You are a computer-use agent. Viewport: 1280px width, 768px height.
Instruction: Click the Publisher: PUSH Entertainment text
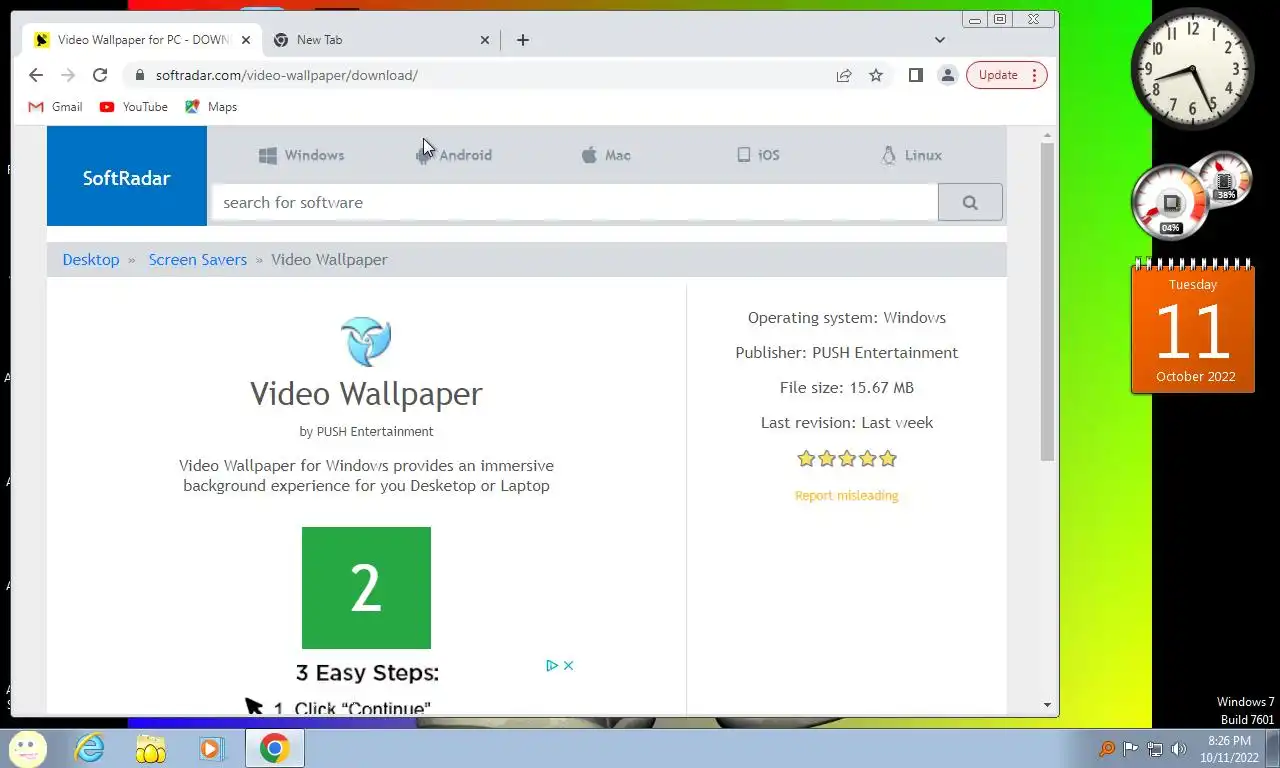coord(847,353)
